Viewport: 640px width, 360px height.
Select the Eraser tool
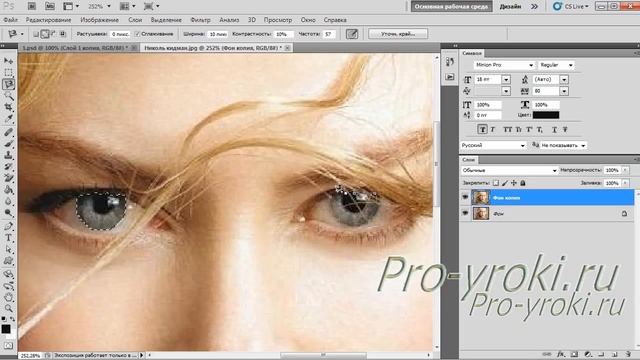coord(8,178)
